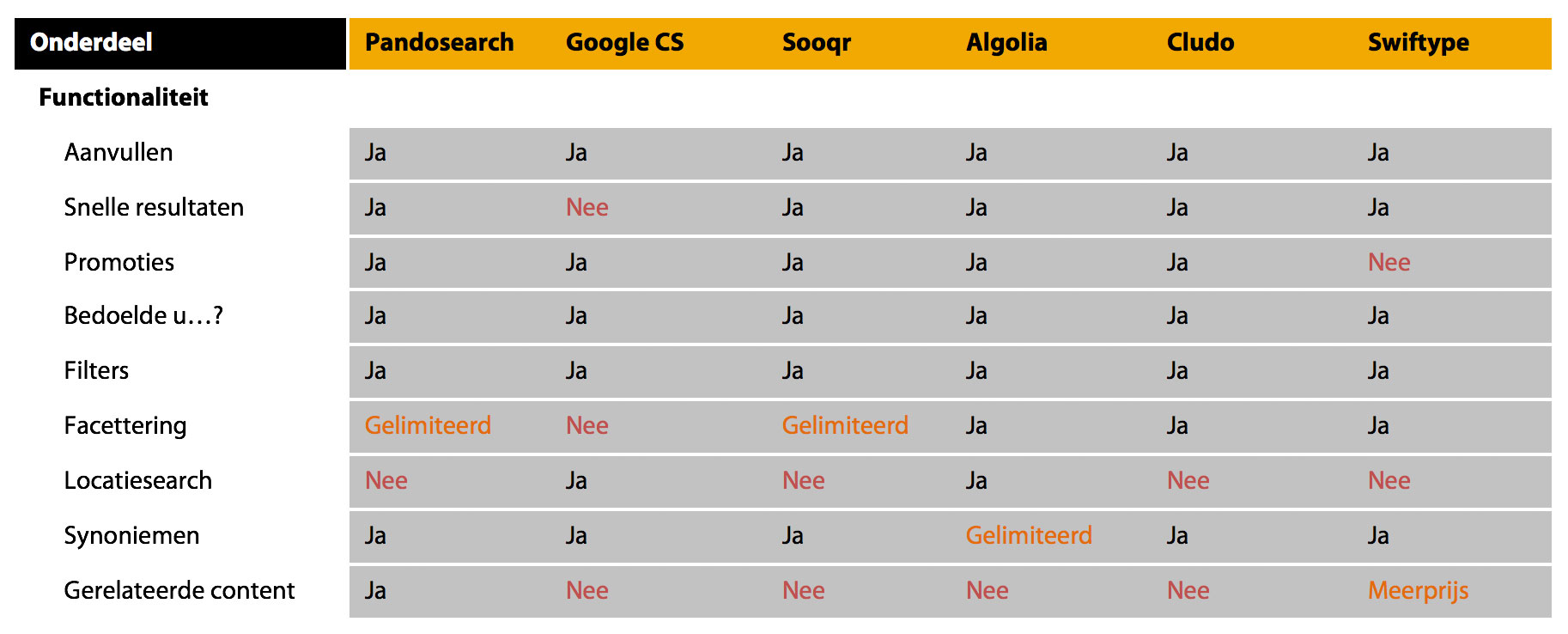Click Nee under Swiftype for Promoties
Image resolution: width=1568 pixels, height=634 pixels.
pos(1389,262)
